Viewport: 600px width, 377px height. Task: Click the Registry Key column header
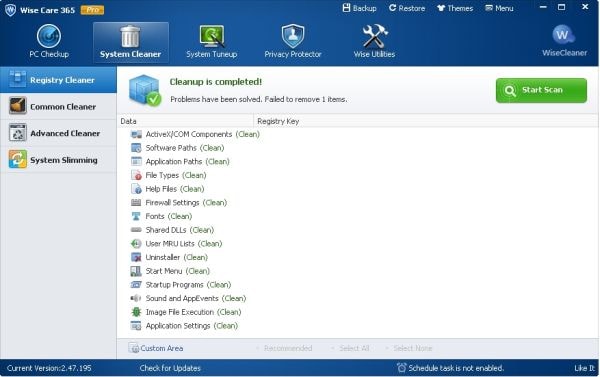(x=278, y=121)
